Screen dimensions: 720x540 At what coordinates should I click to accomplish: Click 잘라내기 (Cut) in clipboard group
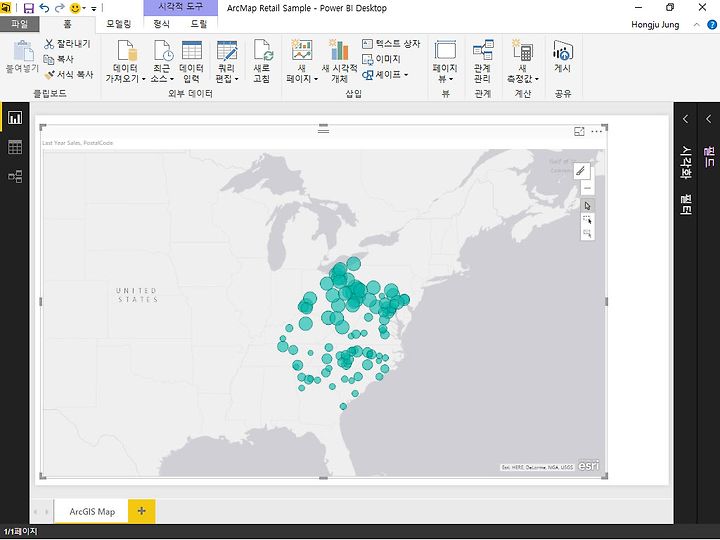click(x=68, y=44)
